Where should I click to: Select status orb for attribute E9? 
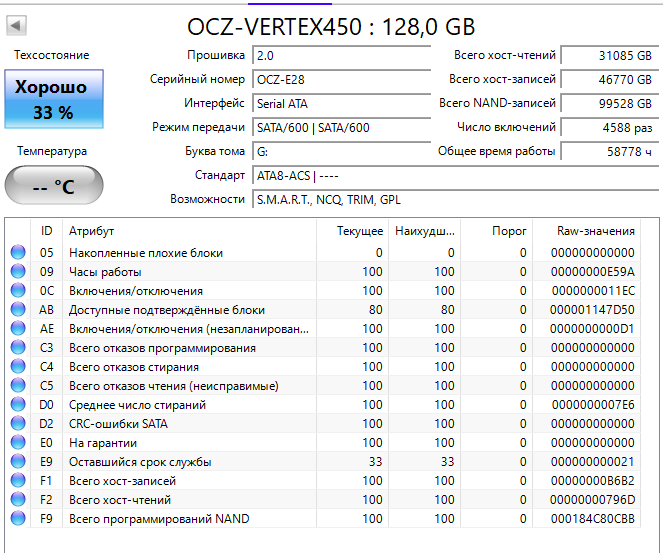pyautogui.click(x=18, y=461)
